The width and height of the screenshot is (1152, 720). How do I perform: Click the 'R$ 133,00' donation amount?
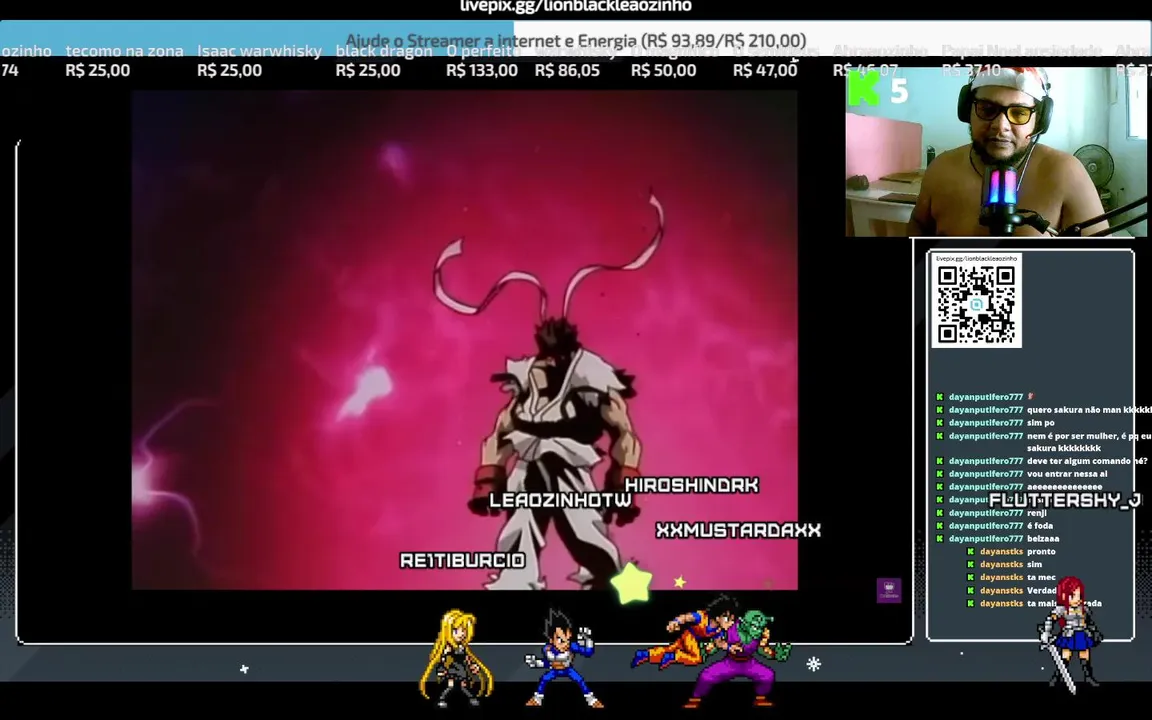(482, 71)
